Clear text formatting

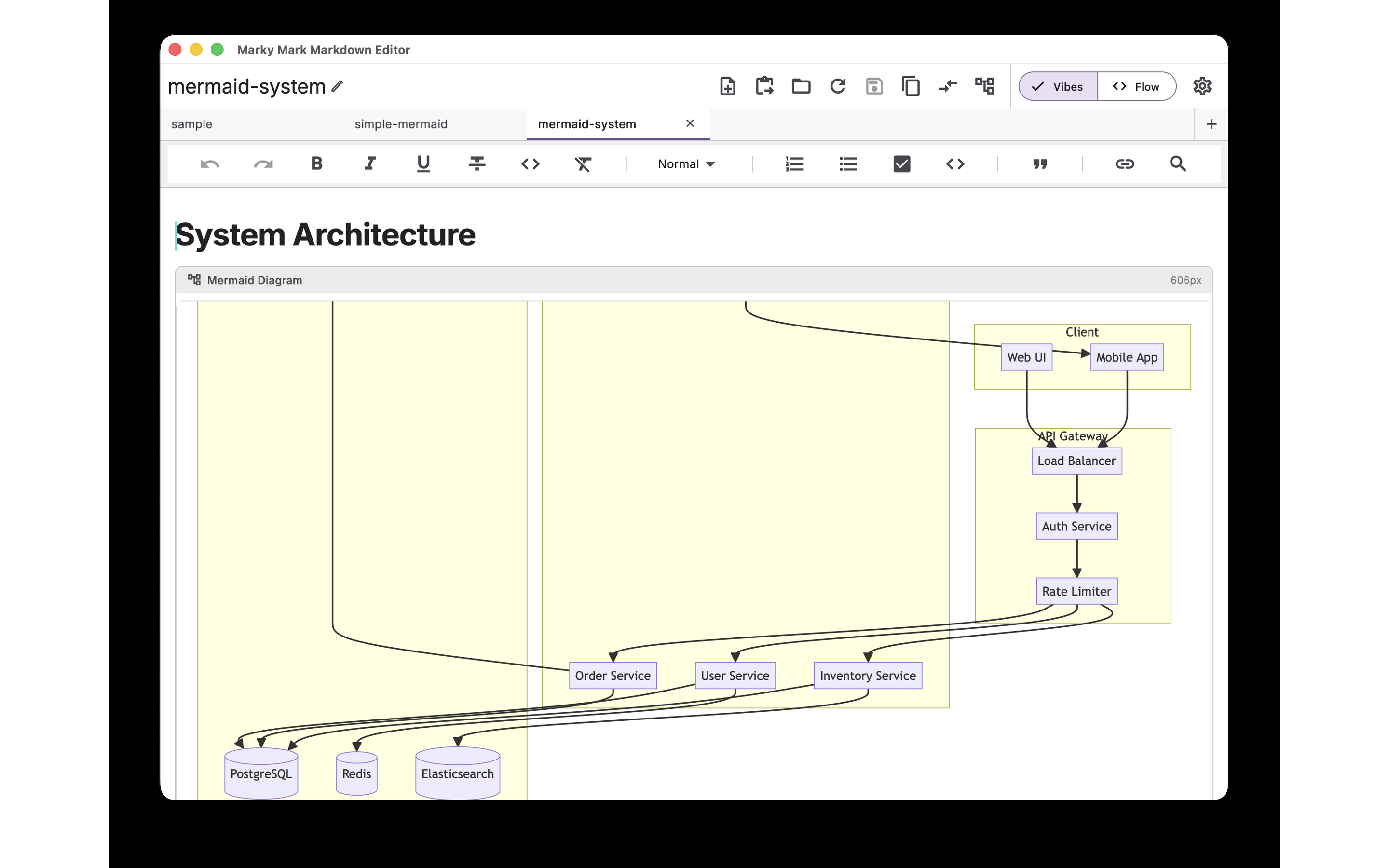pos(583,164)
